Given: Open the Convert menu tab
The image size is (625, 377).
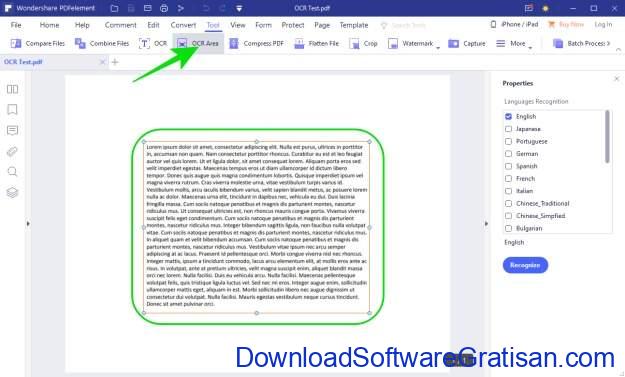Looking at the screenshot, I should 183,25.
